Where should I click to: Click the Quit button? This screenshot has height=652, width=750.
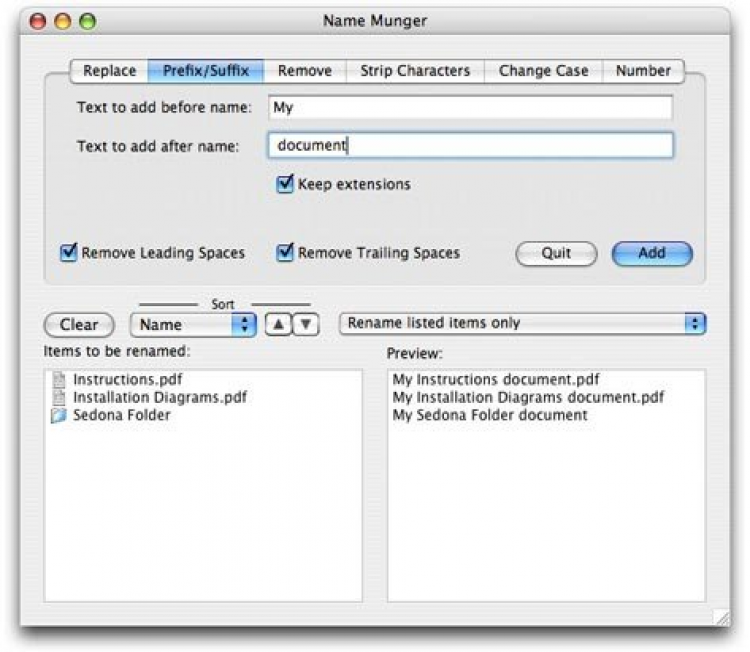[x=556, y=253]
